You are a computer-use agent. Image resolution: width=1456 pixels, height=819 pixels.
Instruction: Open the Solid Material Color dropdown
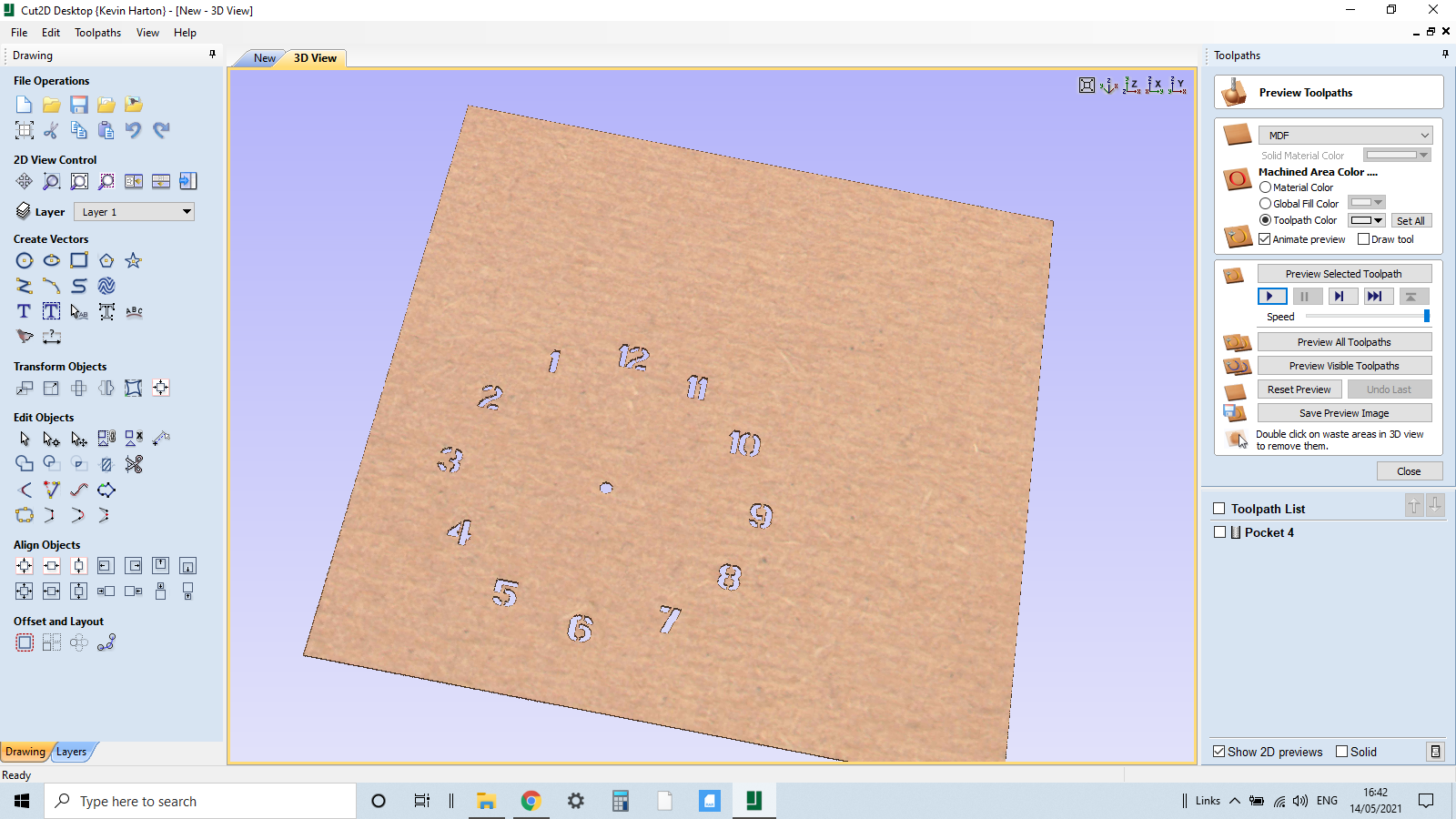tap(1397, 155)
